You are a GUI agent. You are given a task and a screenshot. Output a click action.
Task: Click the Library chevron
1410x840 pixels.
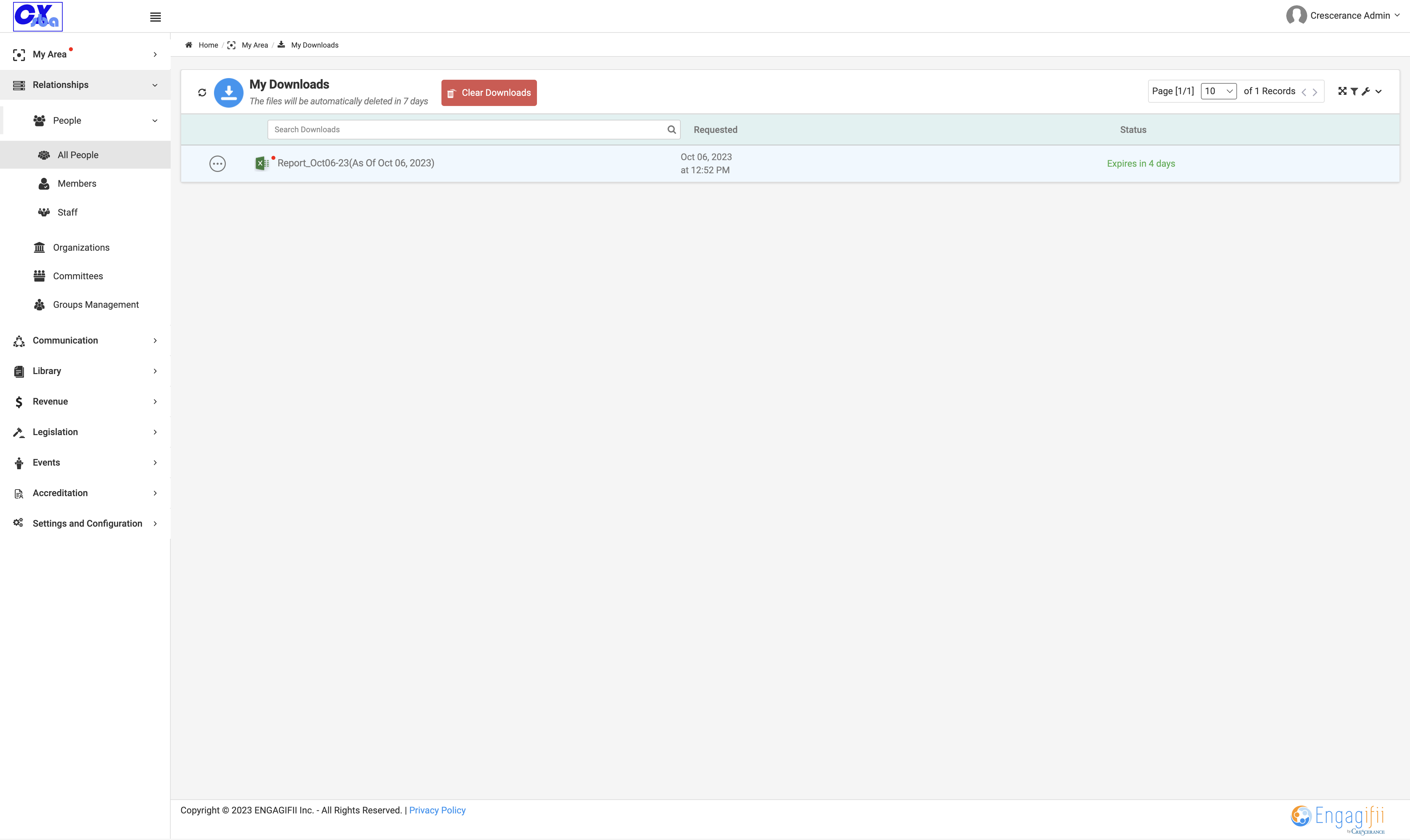click(155, 371)
